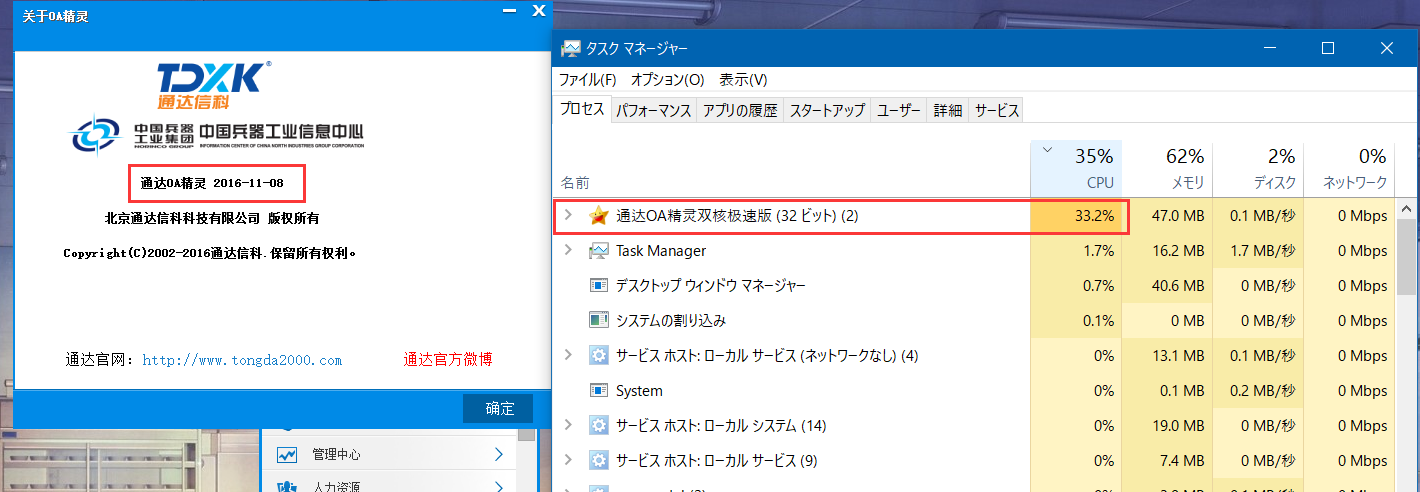Open the オプション(O) menu

click(x=667, y=79)
